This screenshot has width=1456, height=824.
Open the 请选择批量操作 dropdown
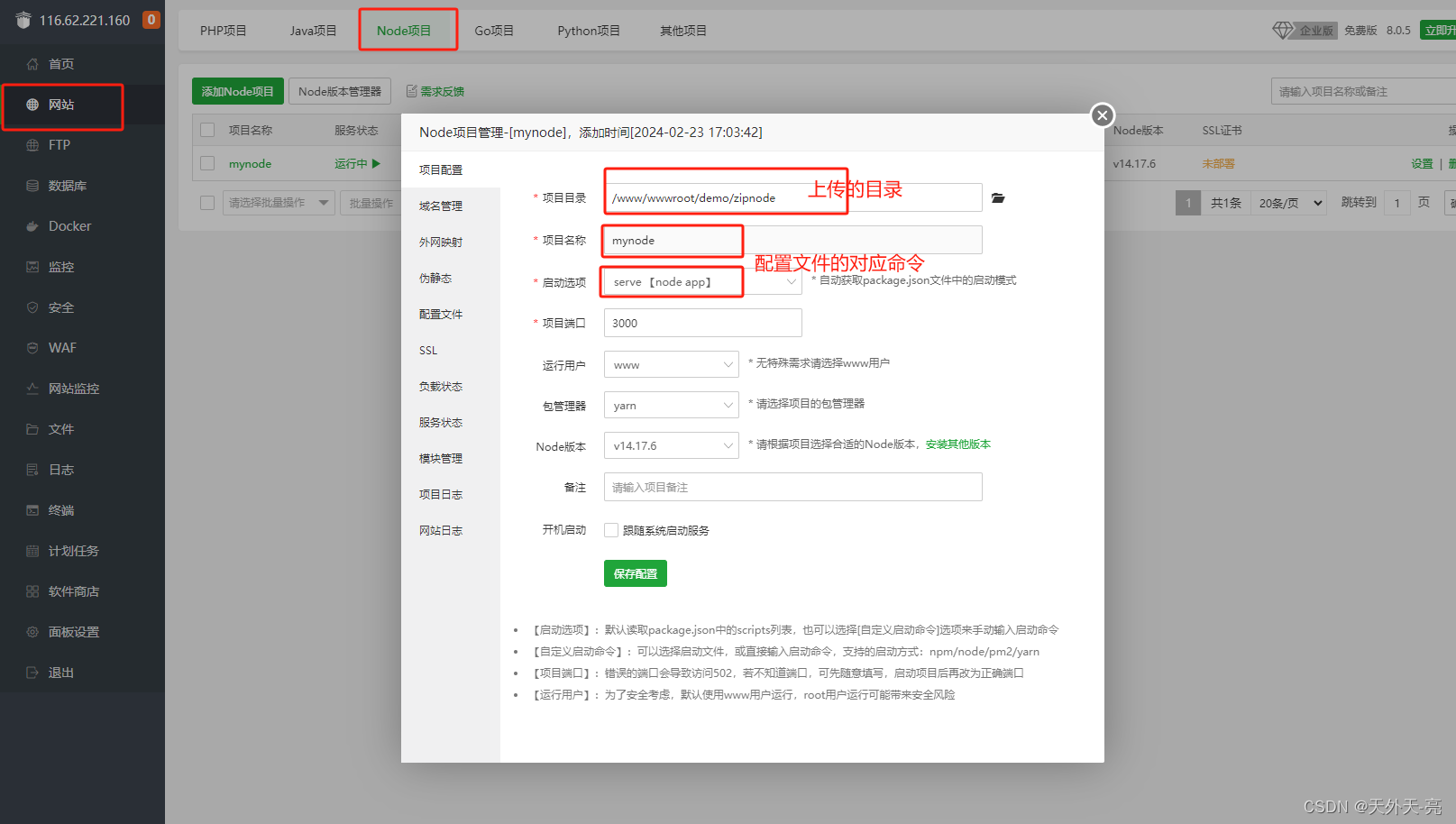pos(279,203)
